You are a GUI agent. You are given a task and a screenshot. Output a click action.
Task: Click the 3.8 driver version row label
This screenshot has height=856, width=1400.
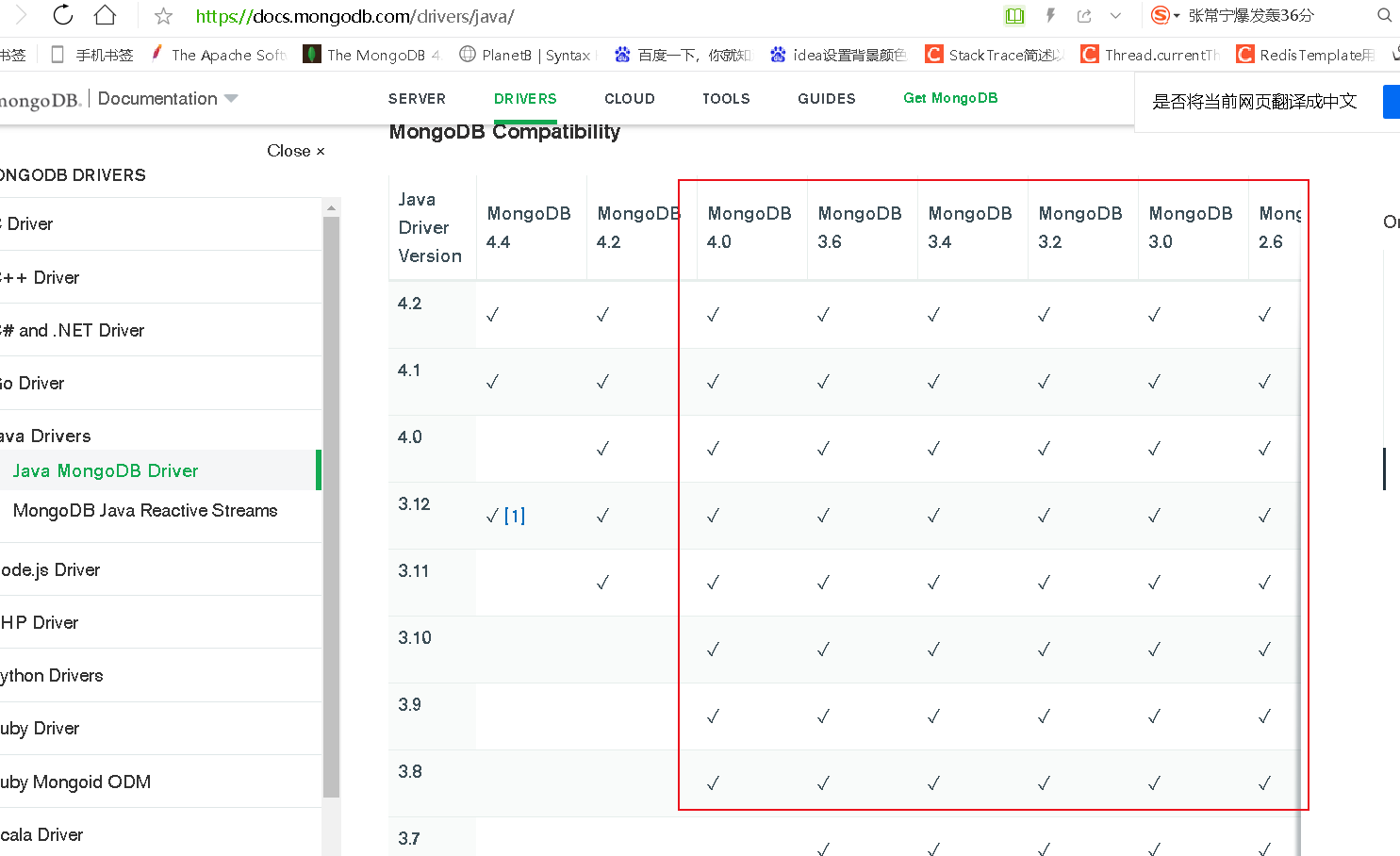409,772
